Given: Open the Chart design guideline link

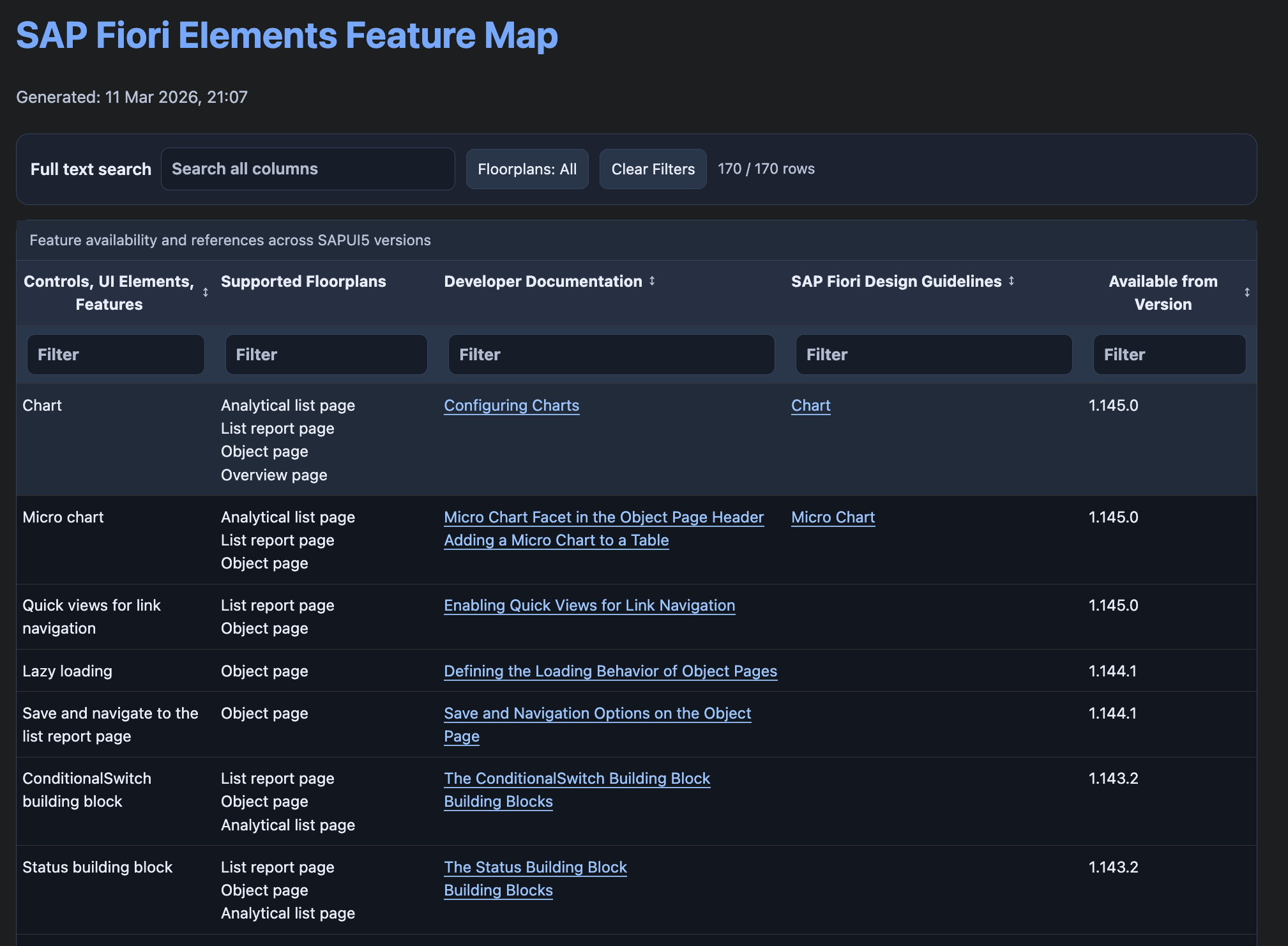Looking at the screenshot, I should point(811,405).
